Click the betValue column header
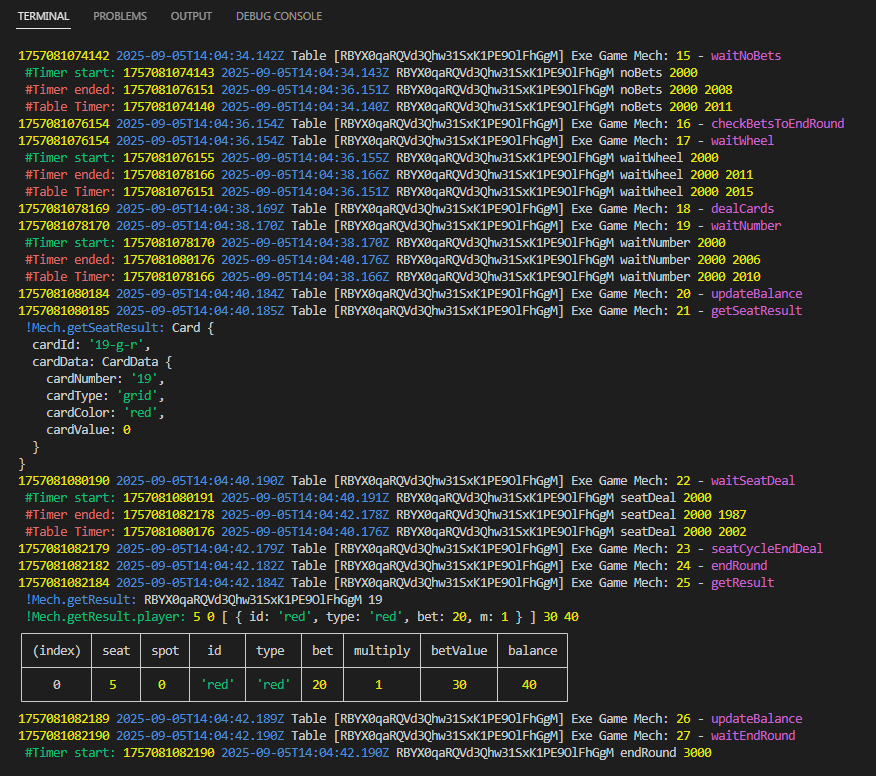Image resolution: width=876 pixels, height=776 pixels. [459, 651]
